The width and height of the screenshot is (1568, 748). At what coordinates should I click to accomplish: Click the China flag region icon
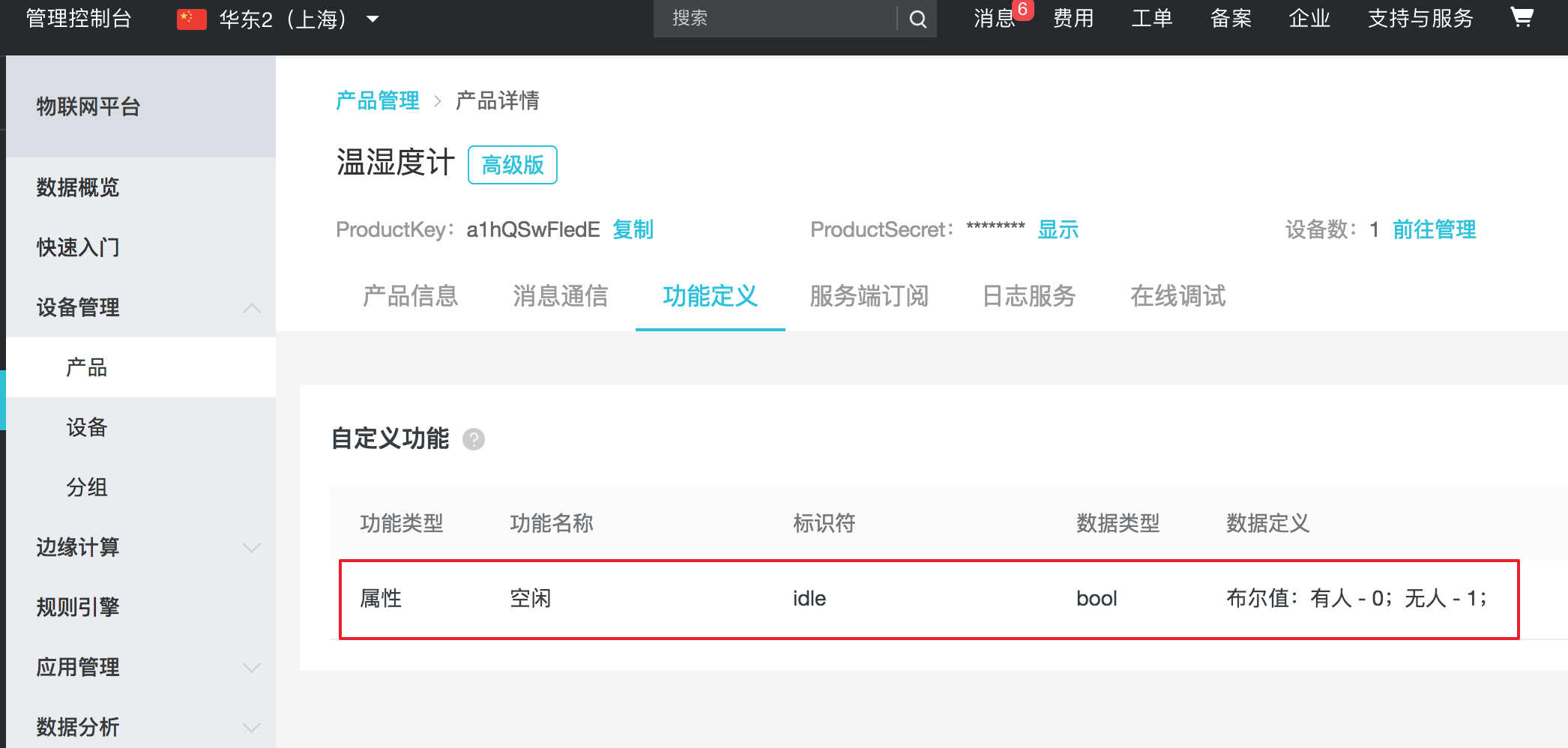pos(190,18)
